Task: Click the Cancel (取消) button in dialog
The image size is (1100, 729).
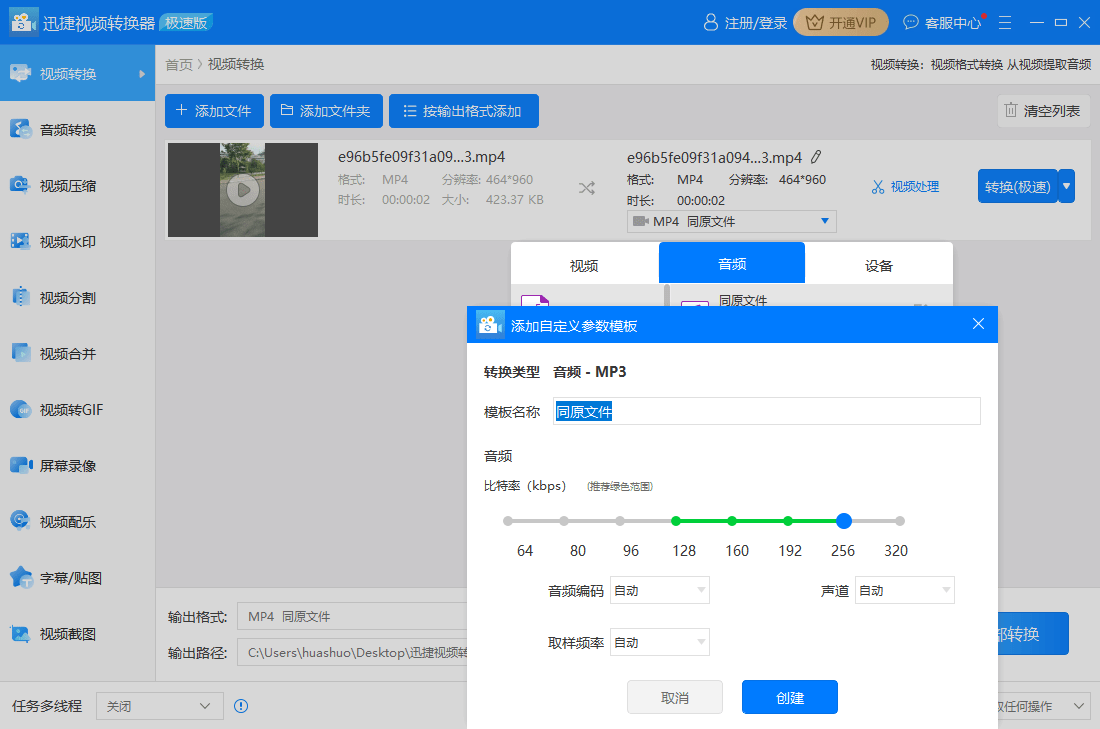Action: pos(674,697)
